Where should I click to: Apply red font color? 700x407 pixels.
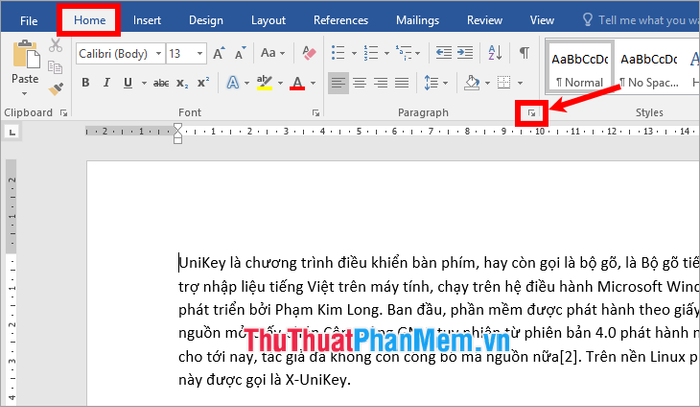click(297, 83)
